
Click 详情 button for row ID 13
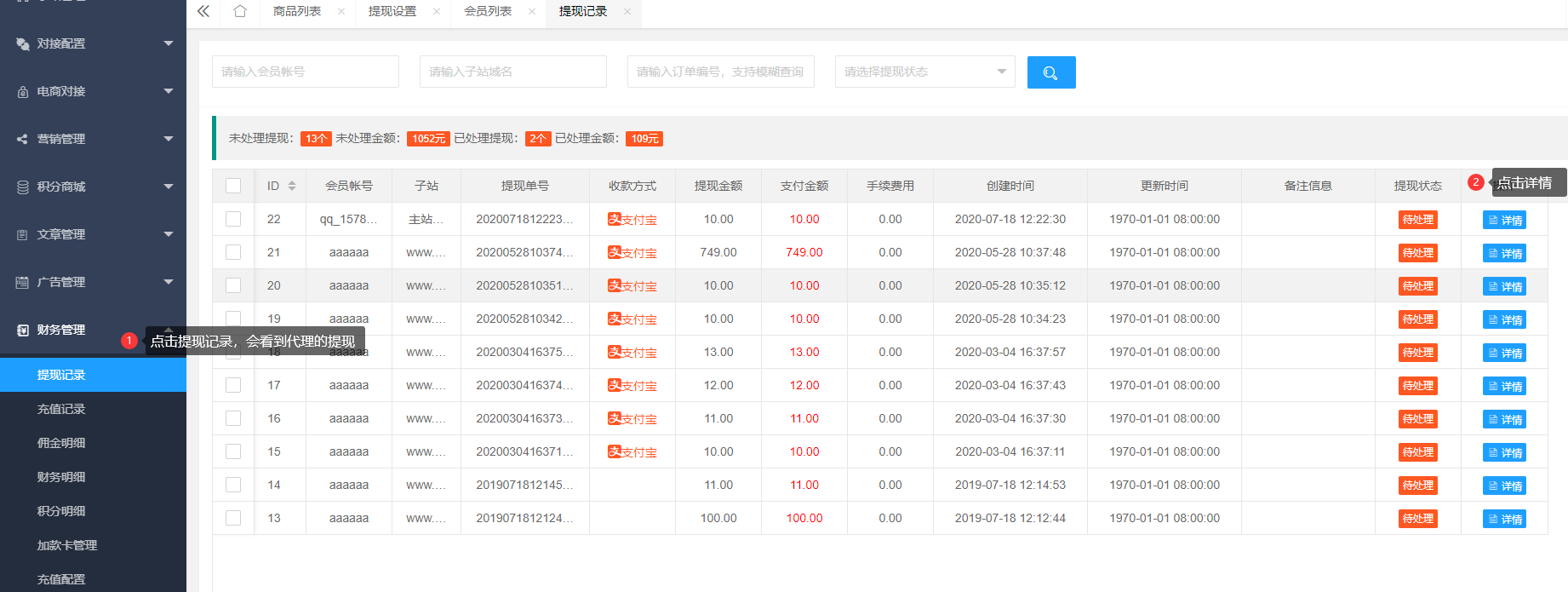click(x=1504, y=519)
